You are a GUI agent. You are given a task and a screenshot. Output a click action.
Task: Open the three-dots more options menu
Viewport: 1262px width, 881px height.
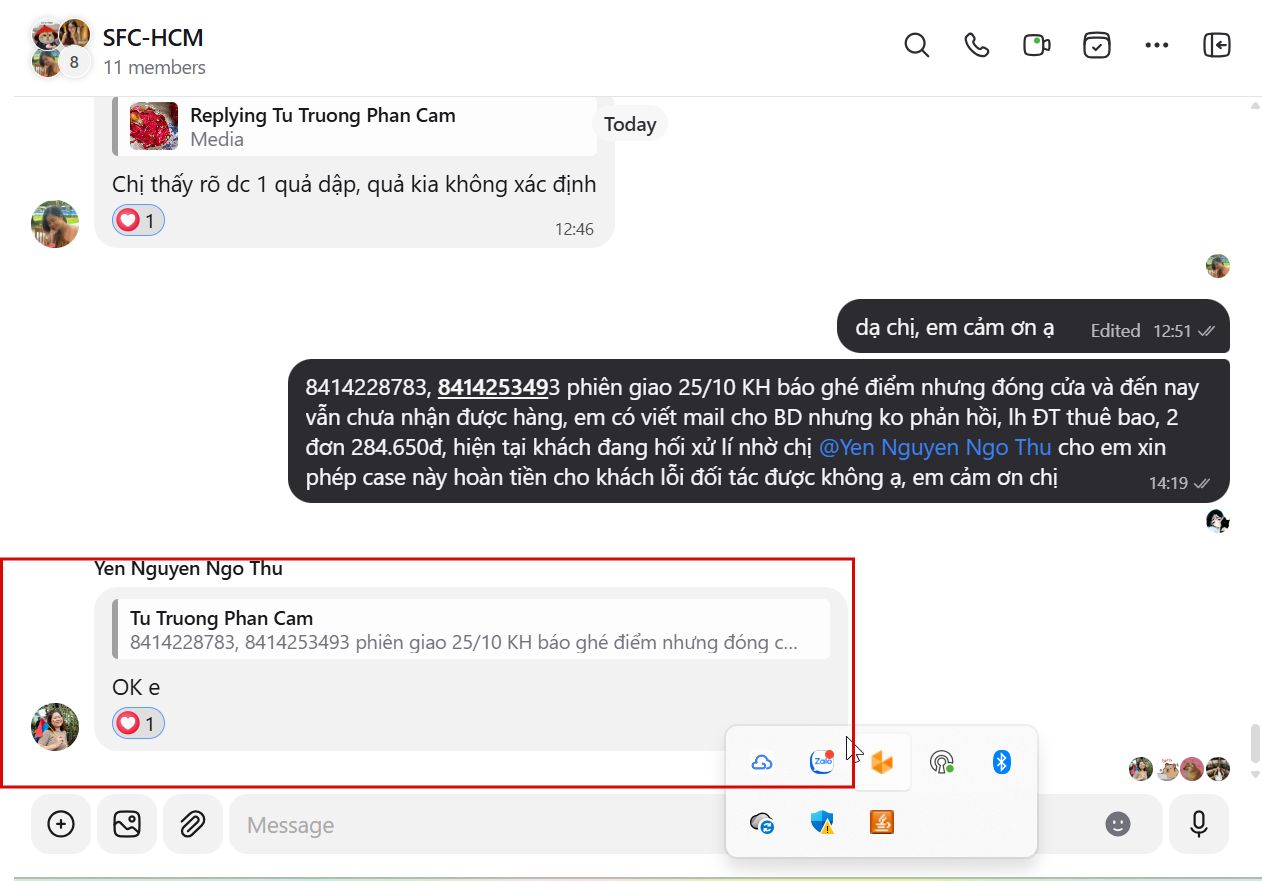1157,46
